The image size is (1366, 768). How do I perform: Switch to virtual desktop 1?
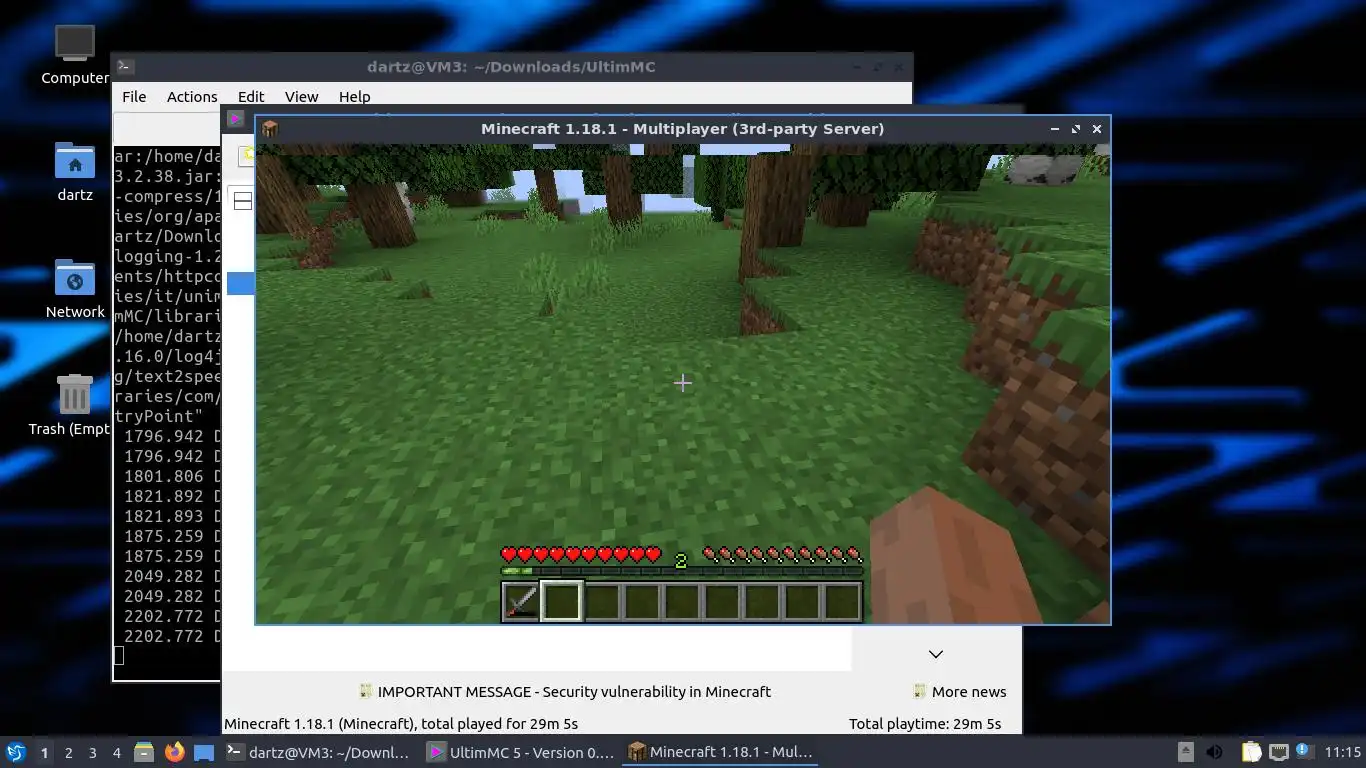point(44,752)
